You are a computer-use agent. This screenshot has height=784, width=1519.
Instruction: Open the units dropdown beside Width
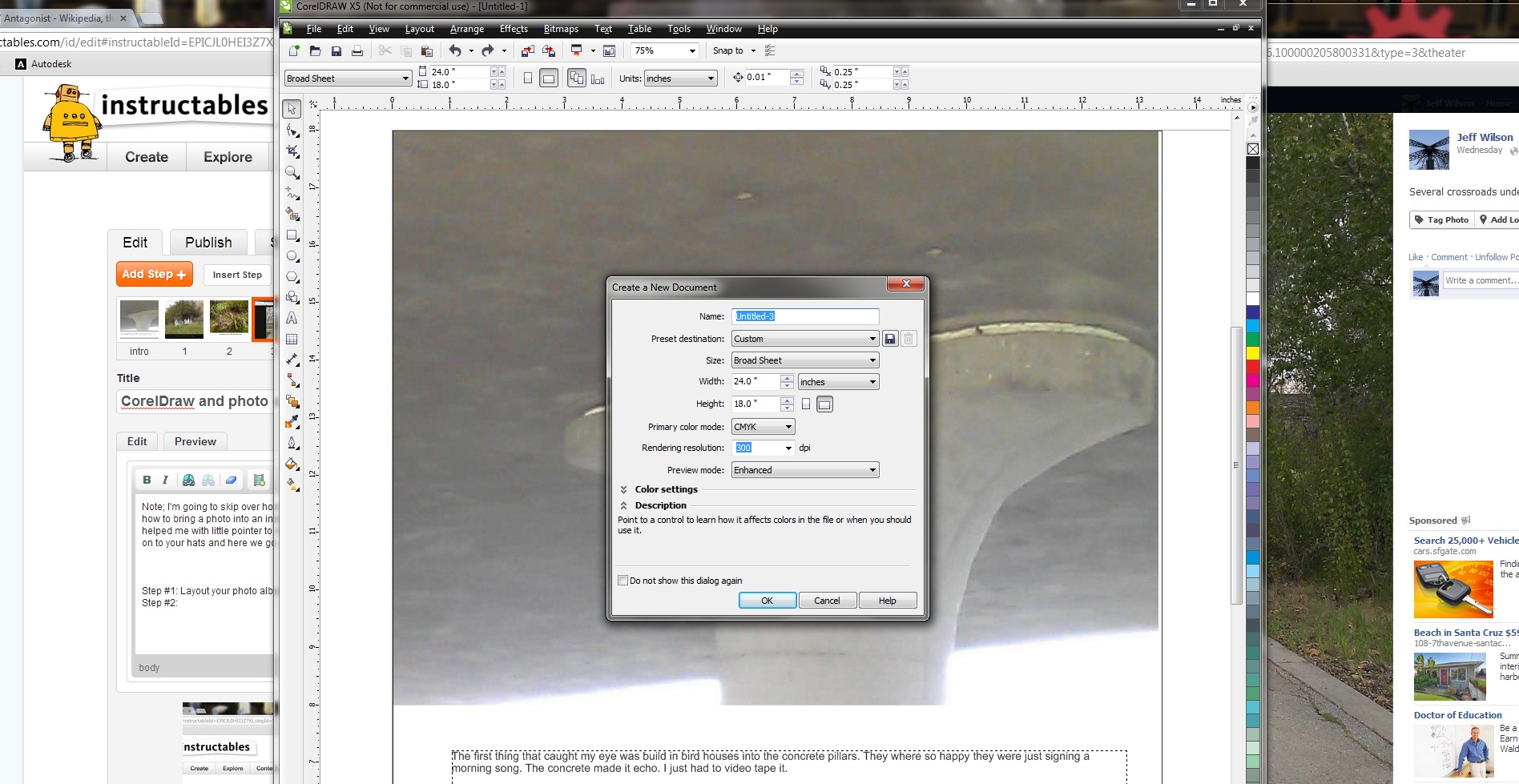[x=838, y=382]
